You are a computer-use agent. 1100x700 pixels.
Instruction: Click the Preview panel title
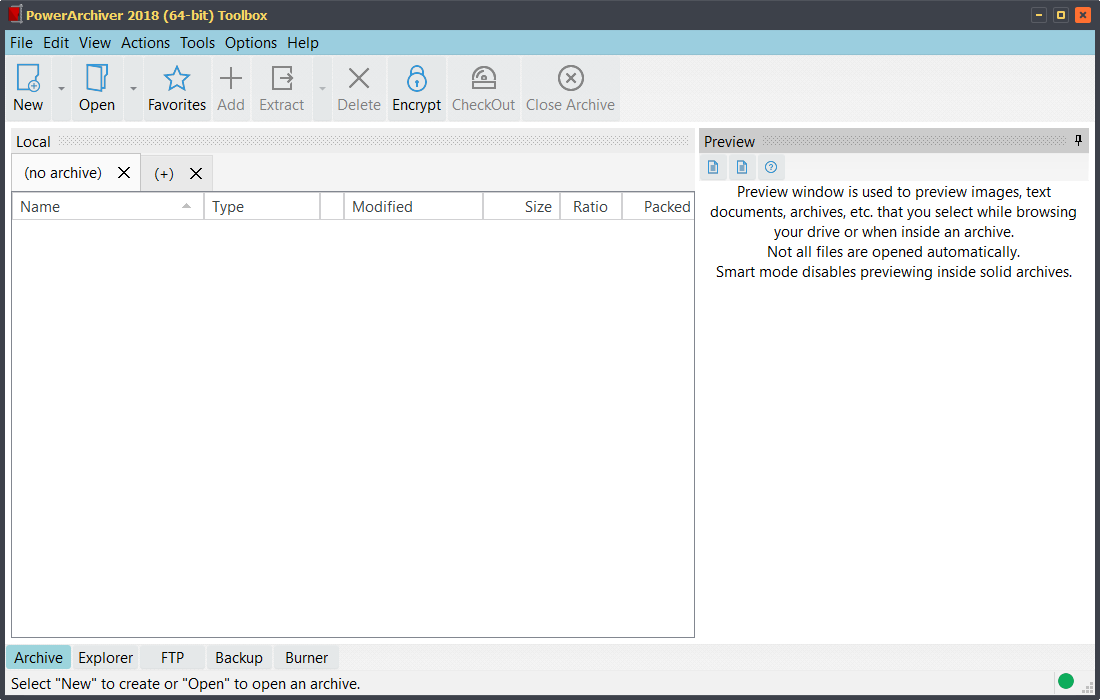[x=729, y=142]
